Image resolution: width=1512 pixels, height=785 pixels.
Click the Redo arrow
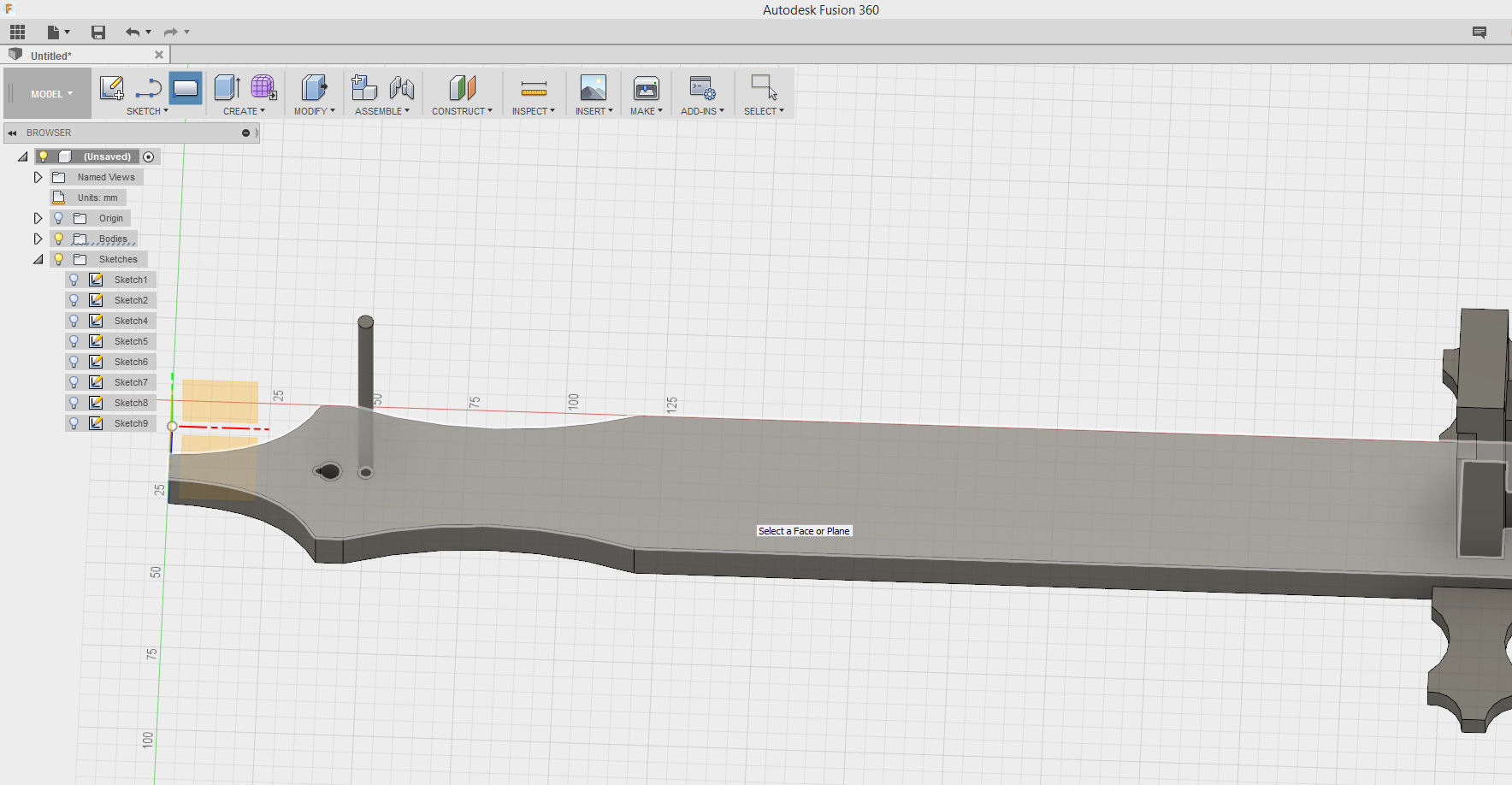pyautogui.click(x=171, y=32)
